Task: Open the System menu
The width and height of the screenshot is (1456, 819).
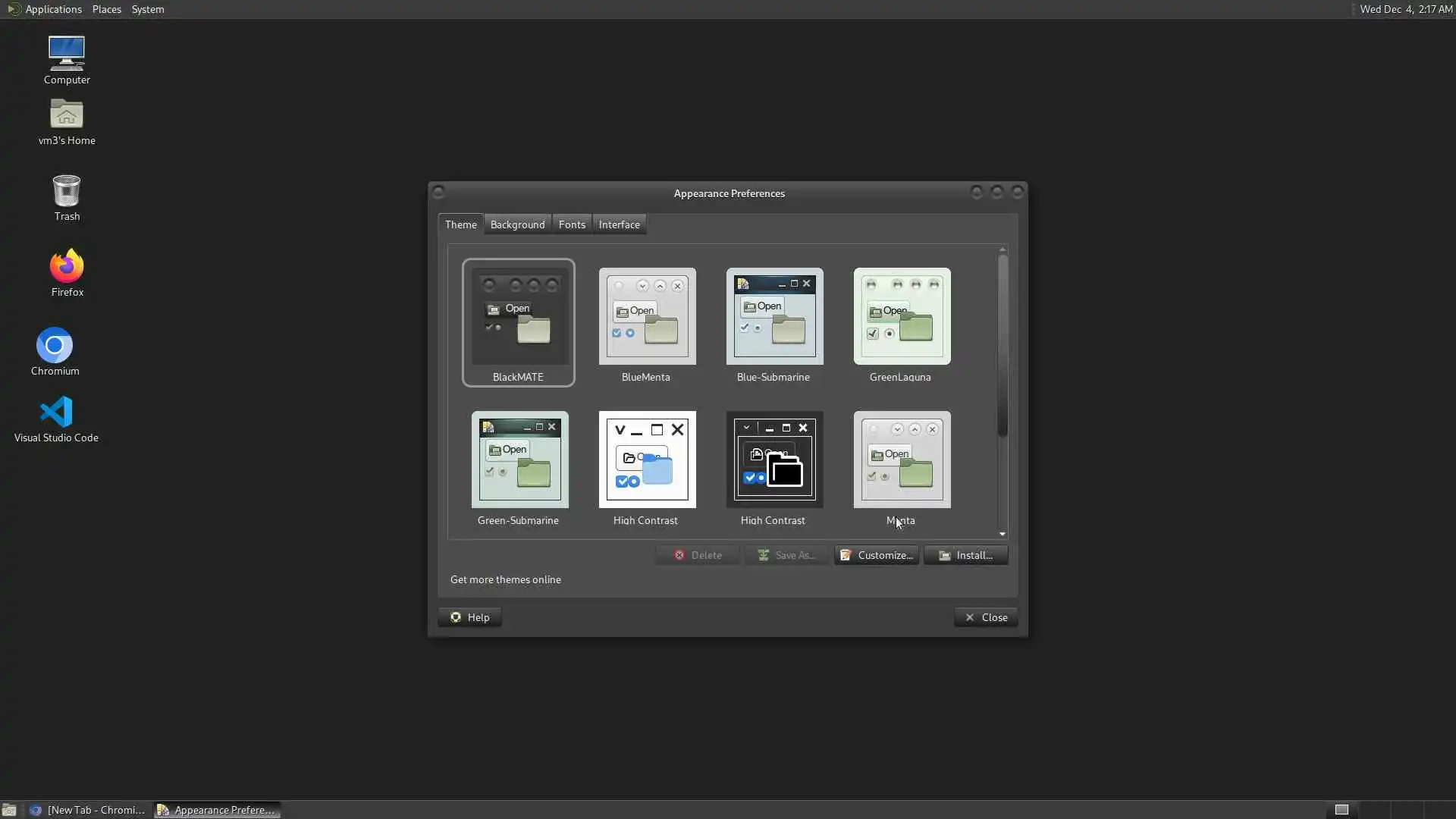Action: [147, 9]
